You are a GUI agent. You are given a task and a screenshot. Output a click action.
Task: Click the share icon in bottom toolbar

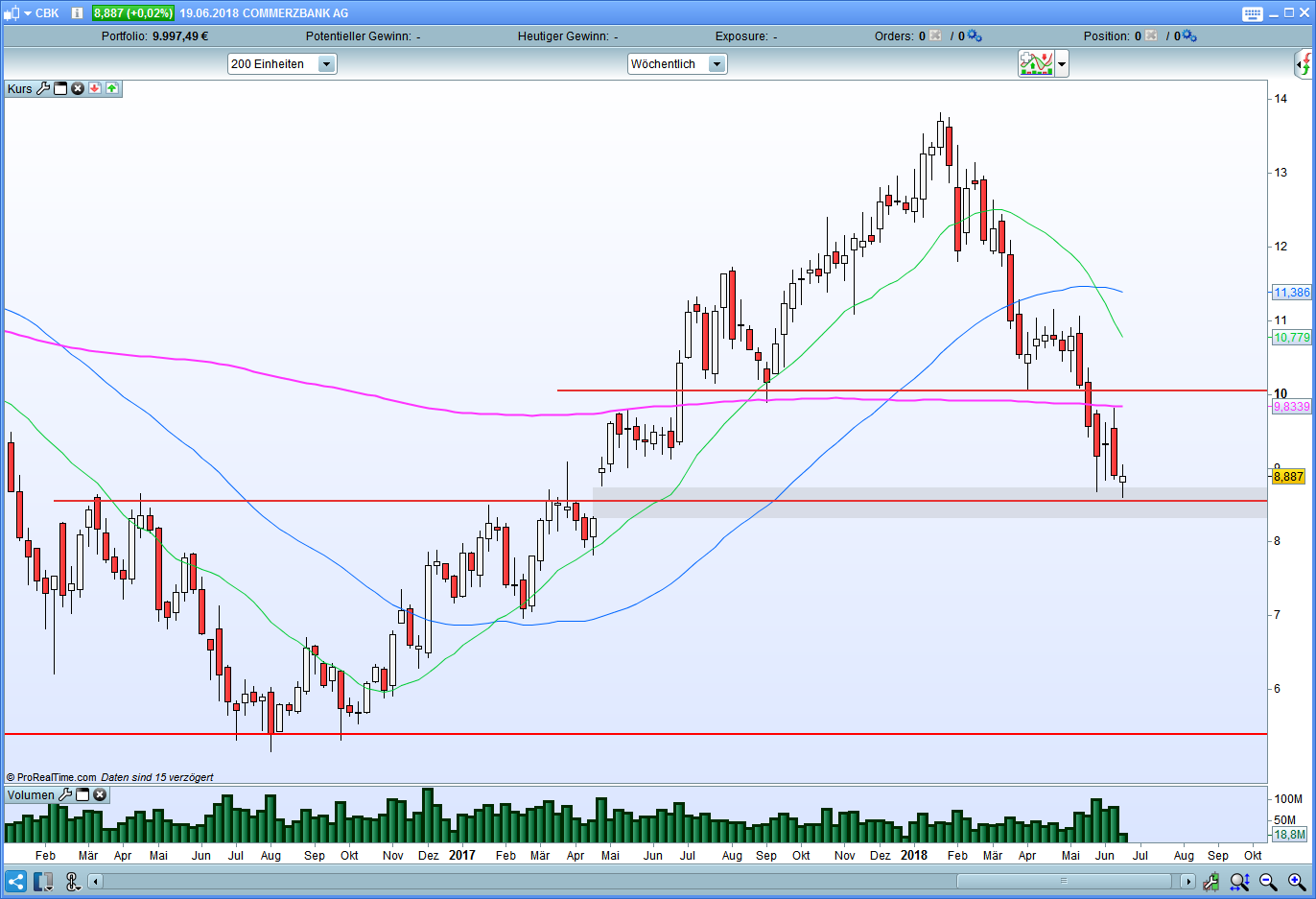click(15, 881)
